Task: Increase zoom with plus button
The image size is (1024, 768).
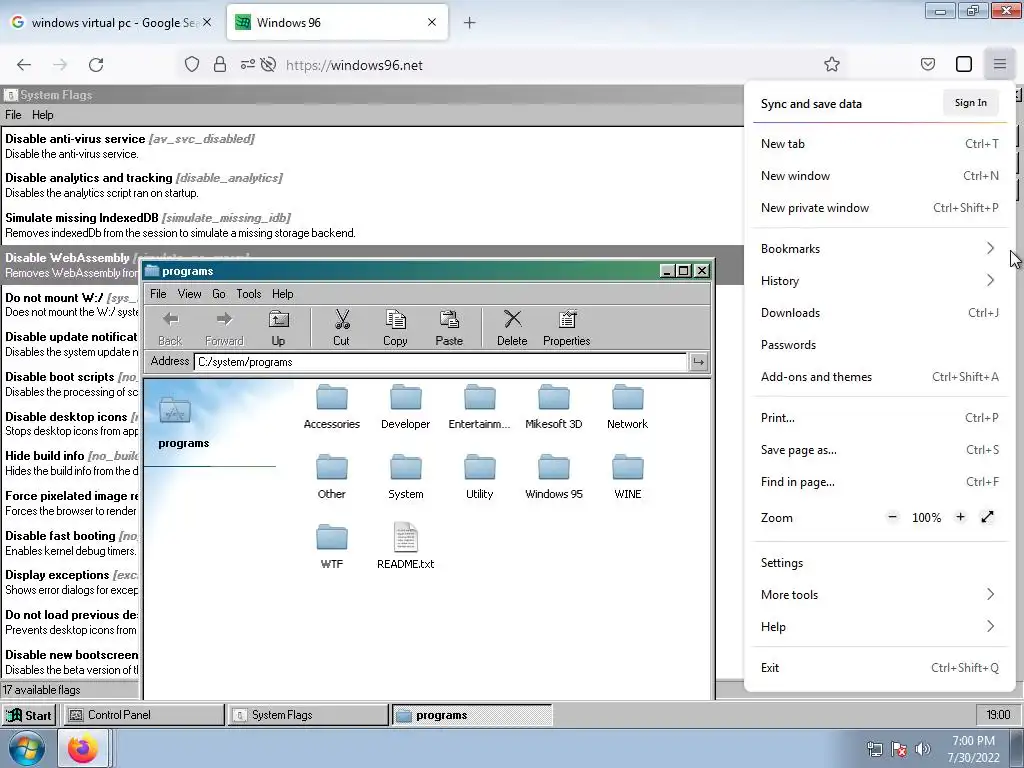Action: coord(960,517)
